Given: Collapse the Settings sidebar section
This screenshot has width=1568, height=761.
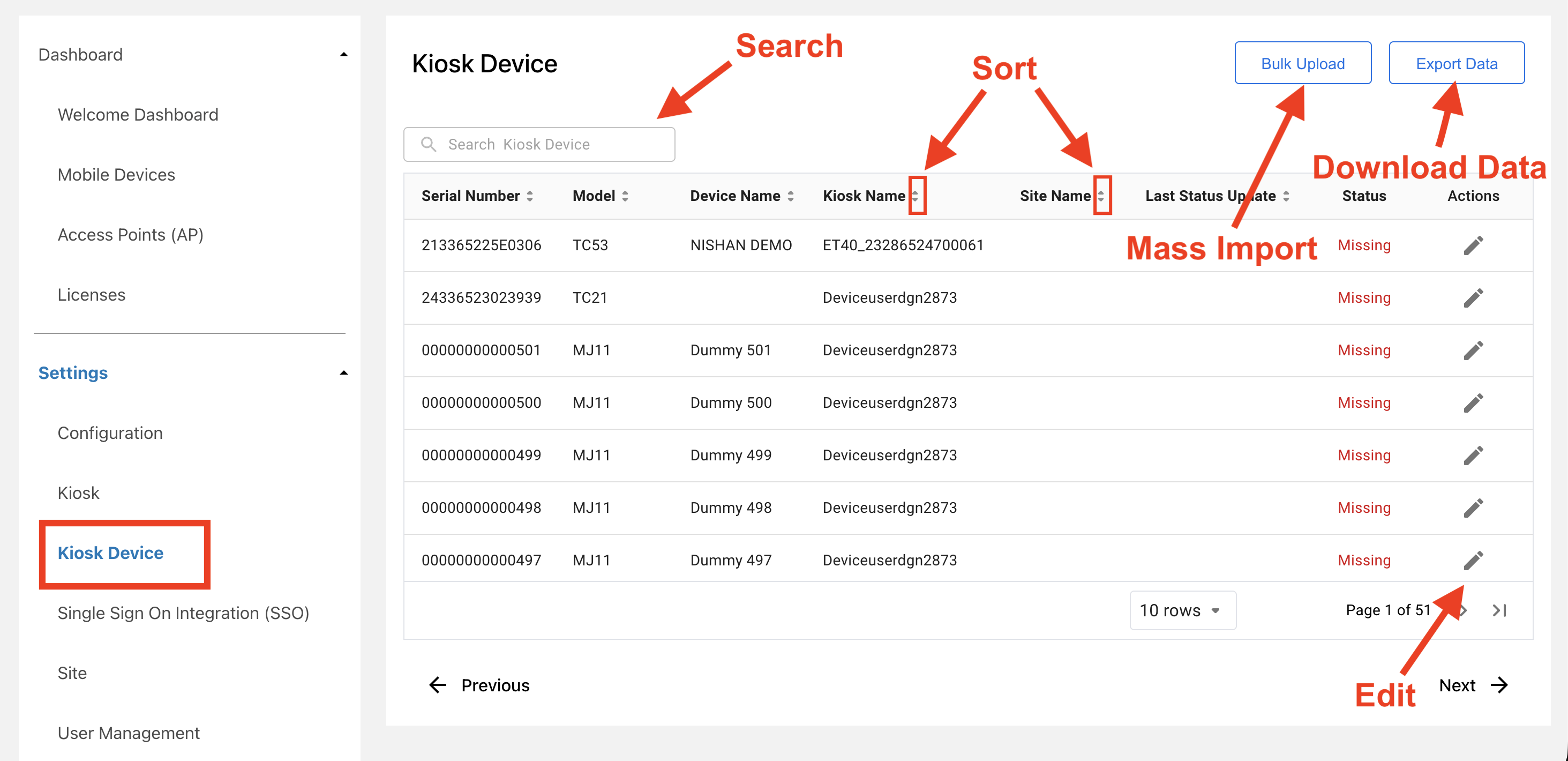Looking at the screenshot, I should click(343, 372).
